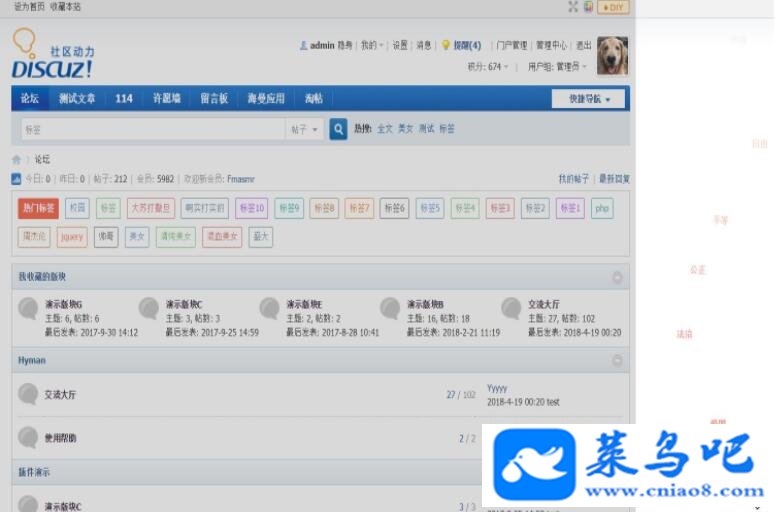The image size is (777, 512).
Task: Click the 使用帮助 forum bubble icon
Action: [x=28, y=438]
